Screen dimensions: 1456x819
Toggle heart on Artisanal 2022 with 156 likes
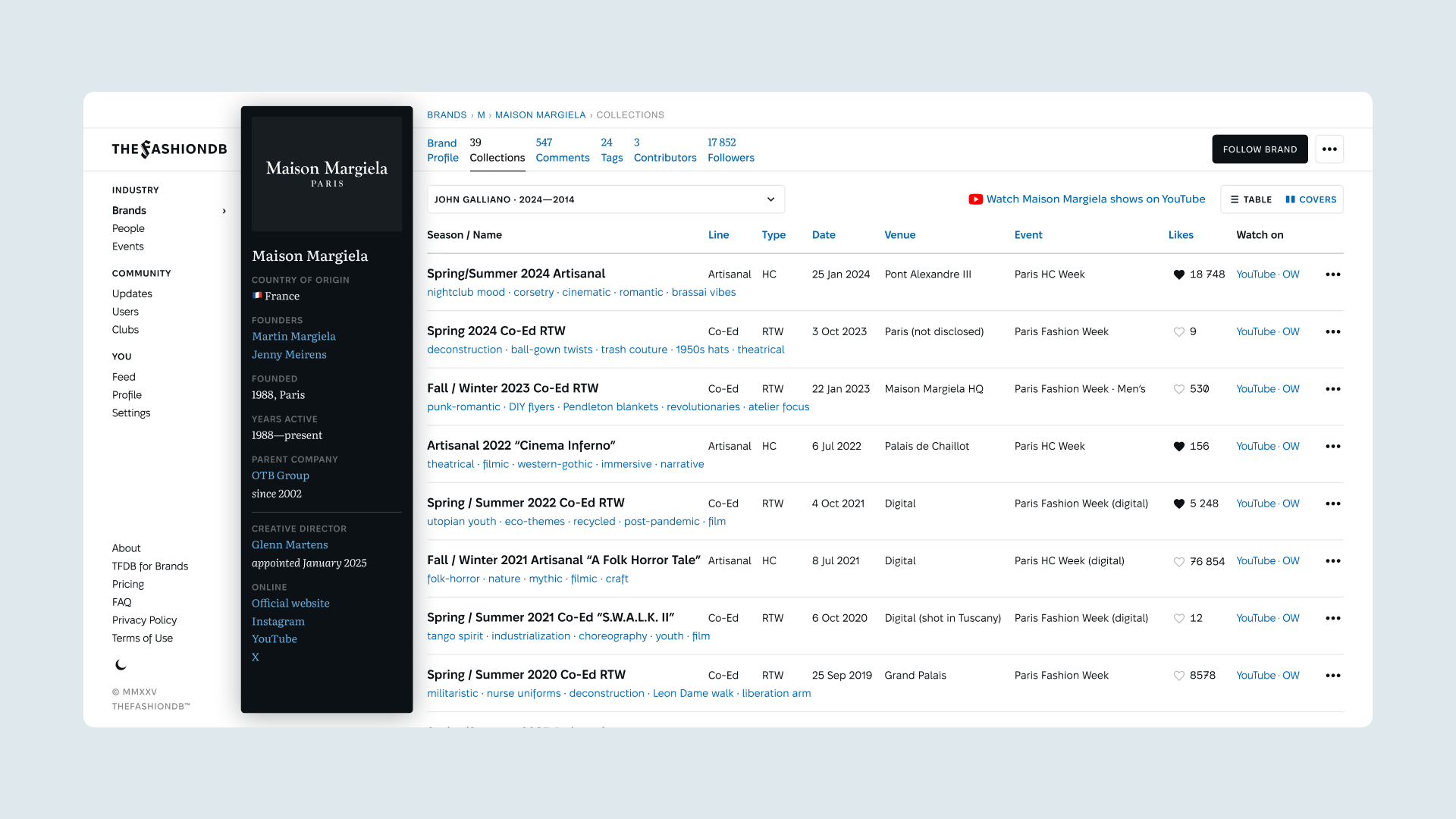click(x=1178, y=447)
